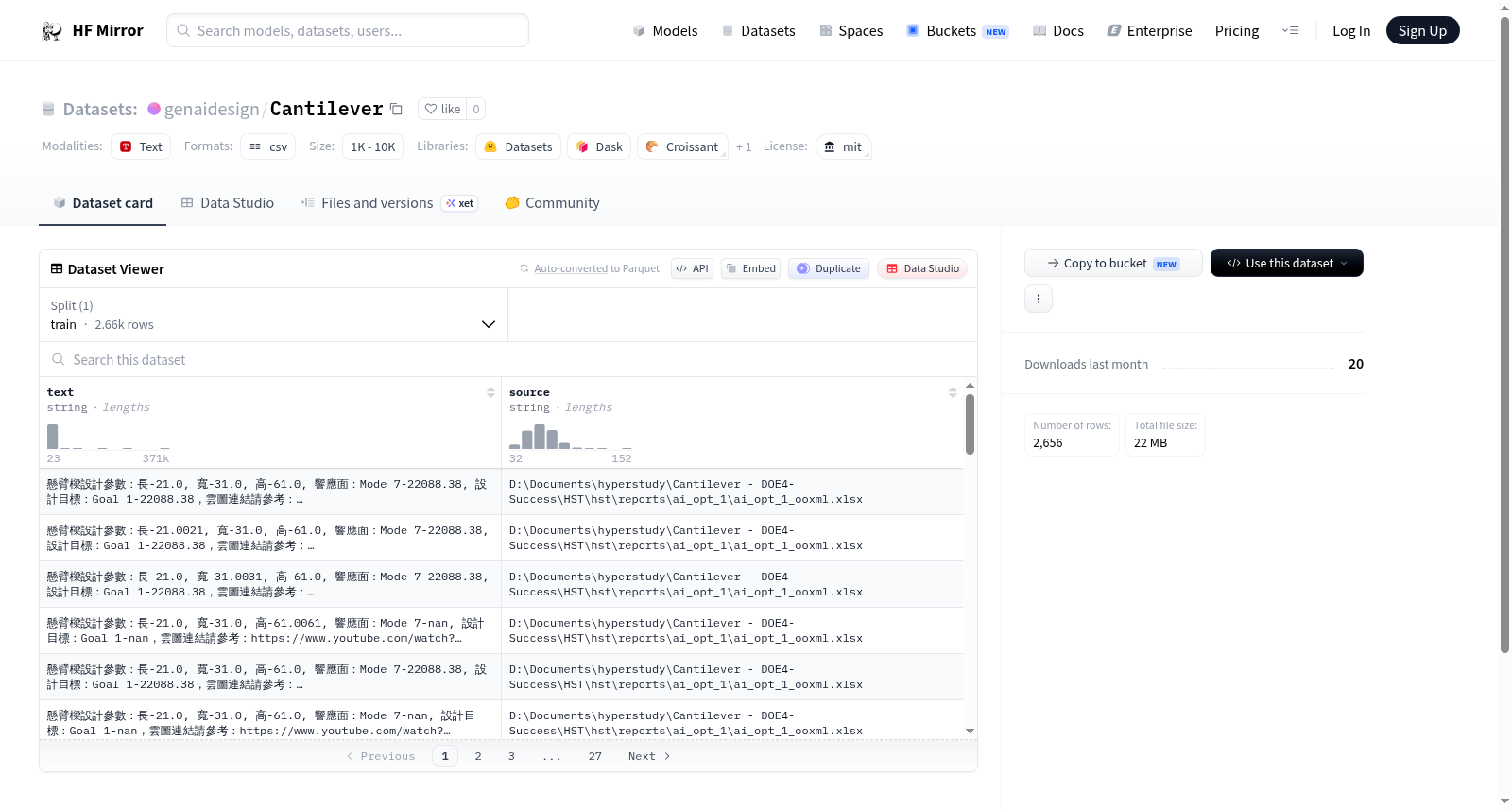The height and width of the screenshot is (810, 1512).
Task: Click the 1K - 10K size tag
Action: (x=373, y=146)
